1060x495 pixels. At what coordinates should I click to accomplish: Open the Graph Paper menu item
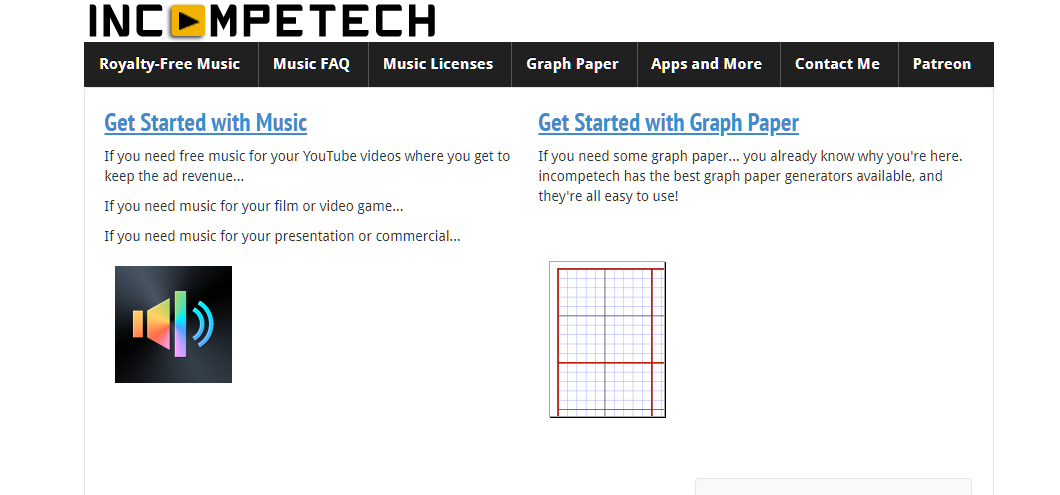(x=572, y=64)
